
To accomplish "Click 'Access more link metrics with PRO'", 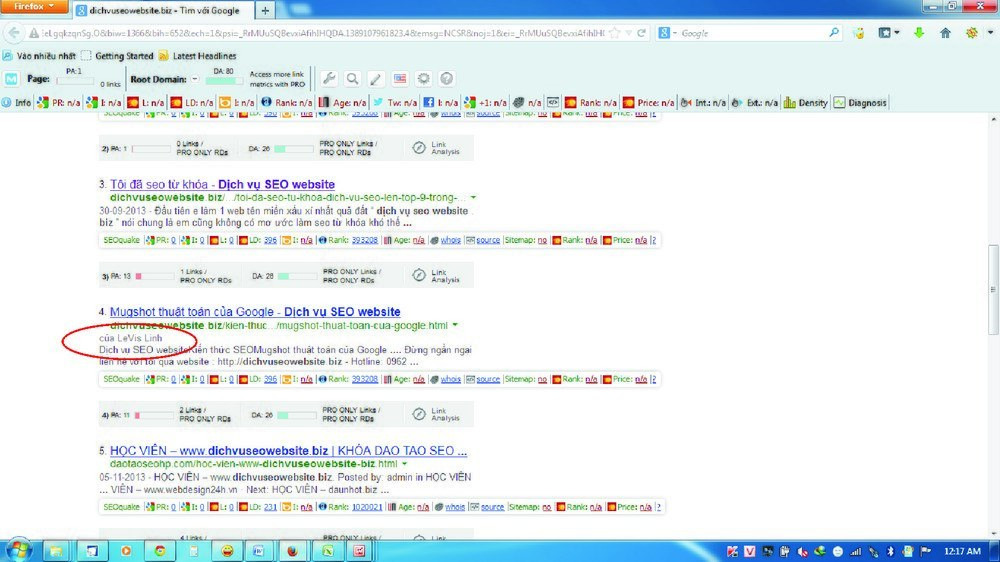I will tap(277, 79).
